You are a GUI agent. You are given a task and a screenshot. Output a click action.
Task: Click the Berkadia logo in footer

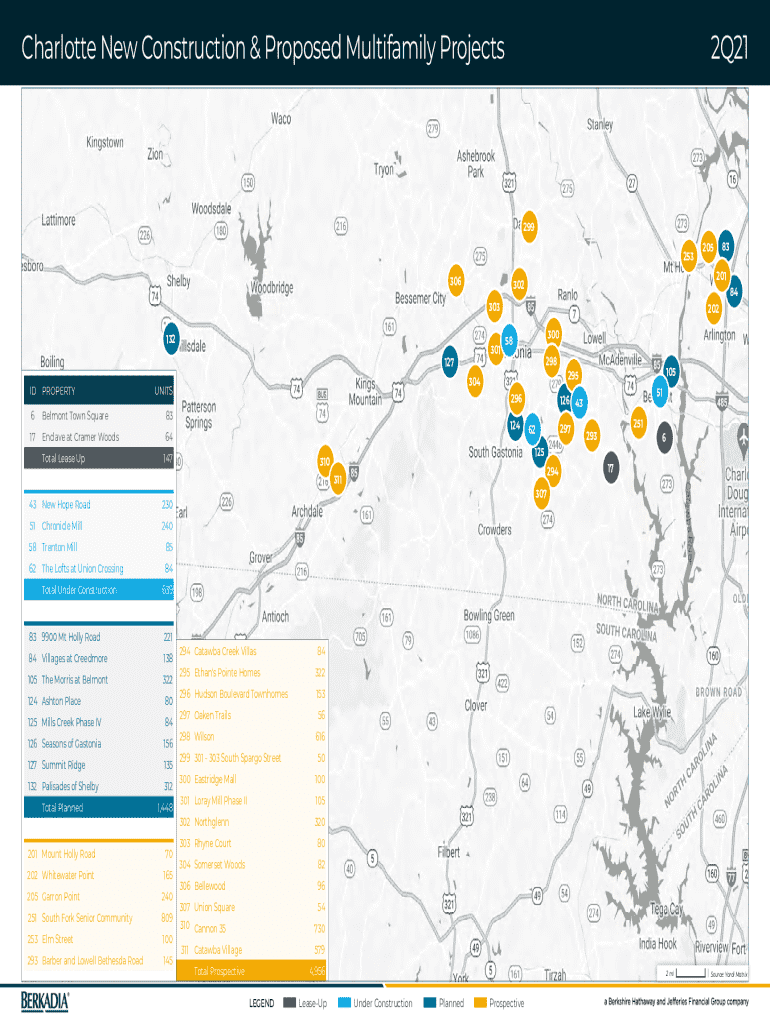[x=46, y=1001]
